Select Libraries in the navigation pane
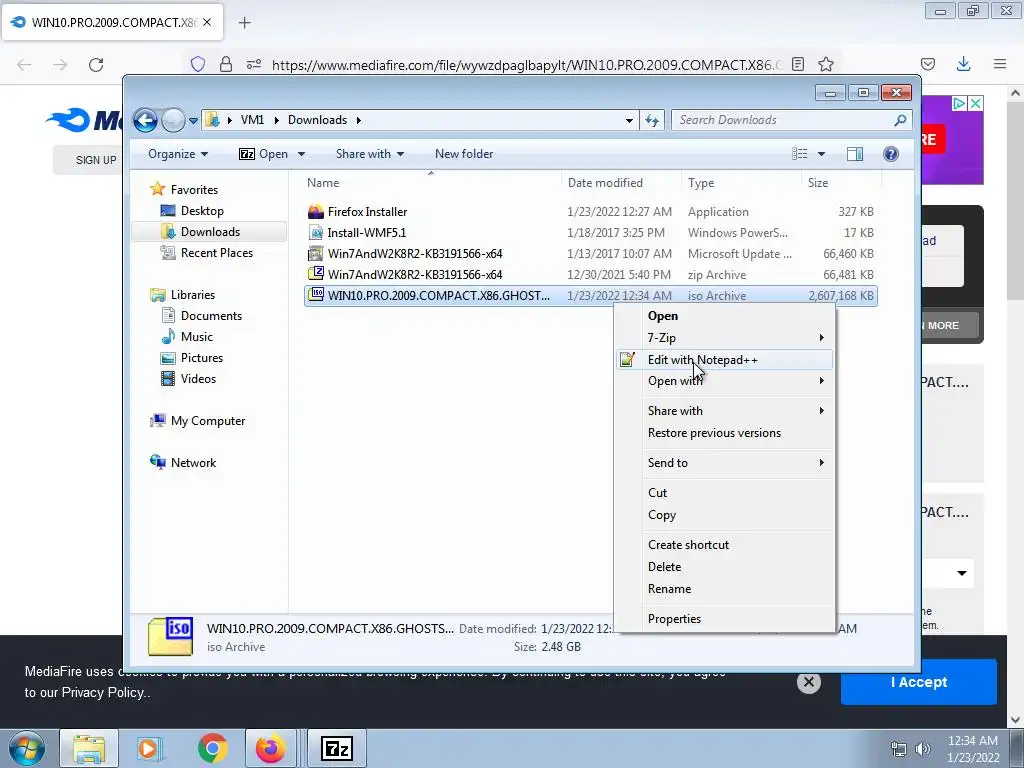1024x768 pixels. click(193, 295)
